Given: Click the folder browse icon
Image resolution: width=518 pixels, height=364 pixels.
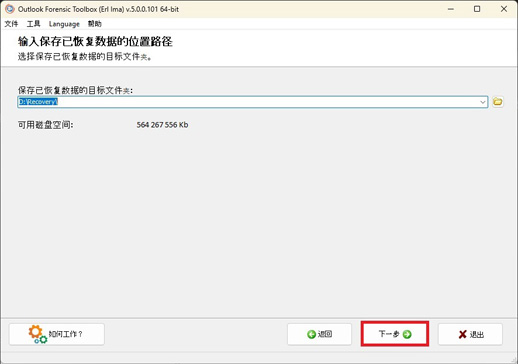Looking at the screenshot, I should click(x=498, y=101).
